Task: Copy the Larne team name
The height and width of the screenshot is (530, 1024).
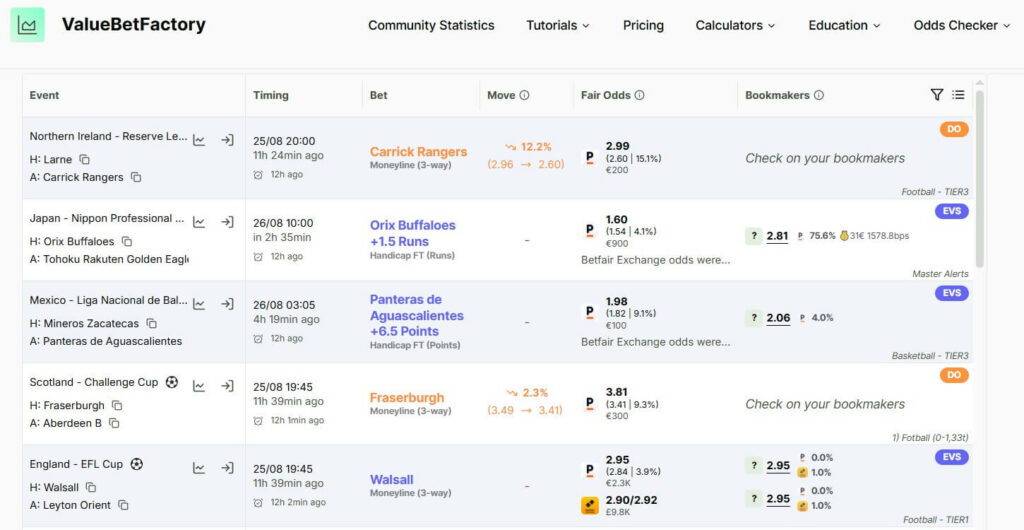Action: [x=84, y=159]
